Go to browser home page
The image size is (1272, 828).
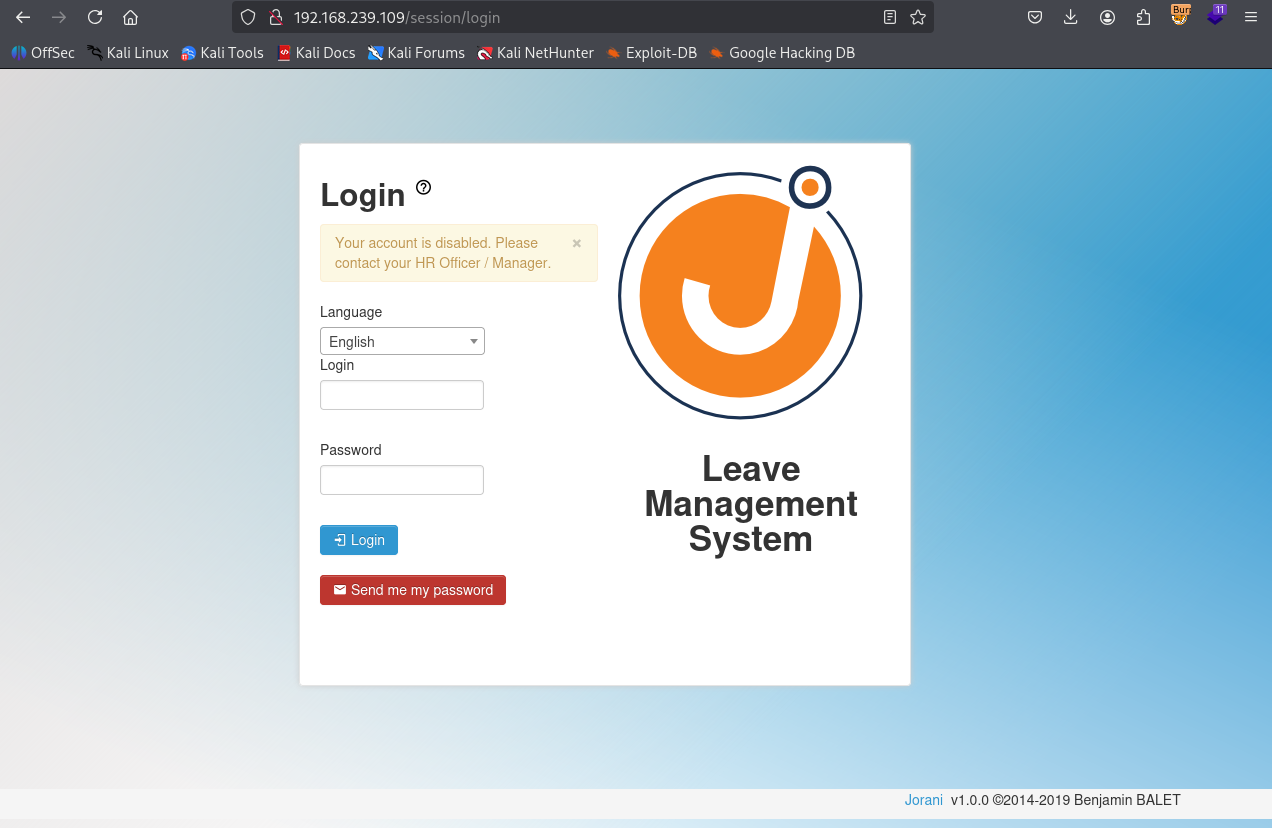[130, 17]
